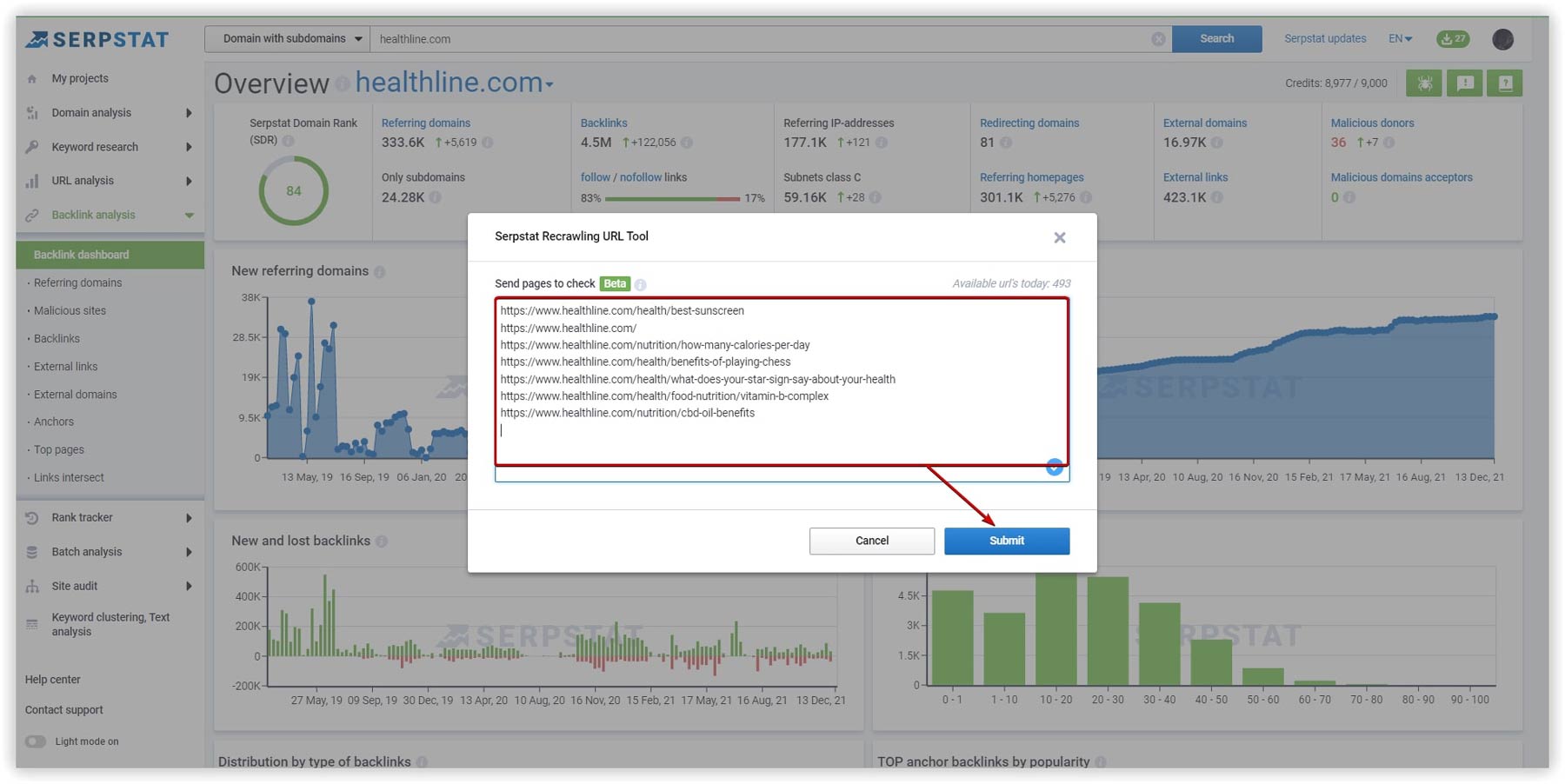Click the URL analysis bar chart icon

32,181
